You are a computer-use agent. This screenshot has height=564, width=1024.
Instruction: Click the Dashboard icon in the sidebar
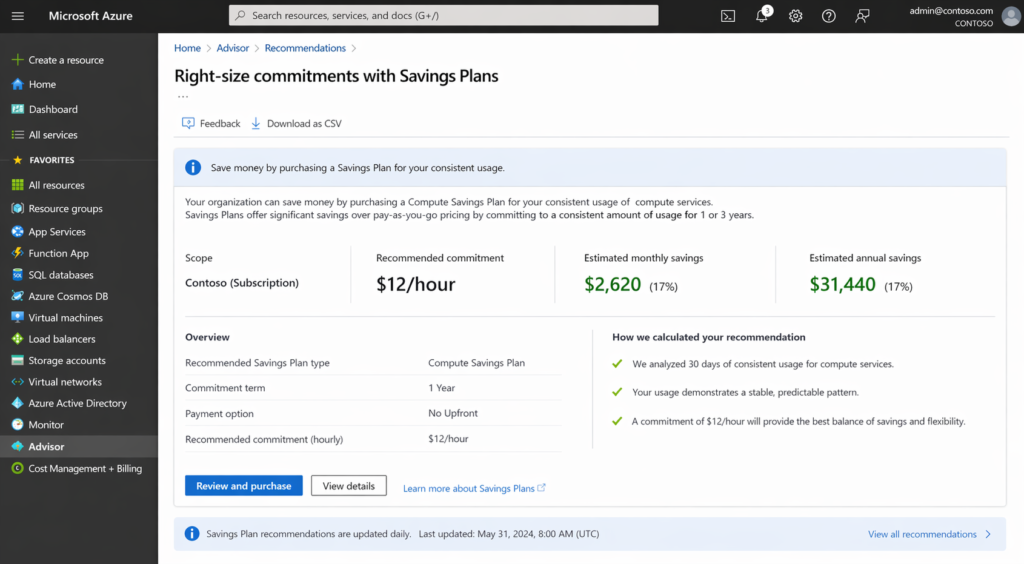coord(18,109)
